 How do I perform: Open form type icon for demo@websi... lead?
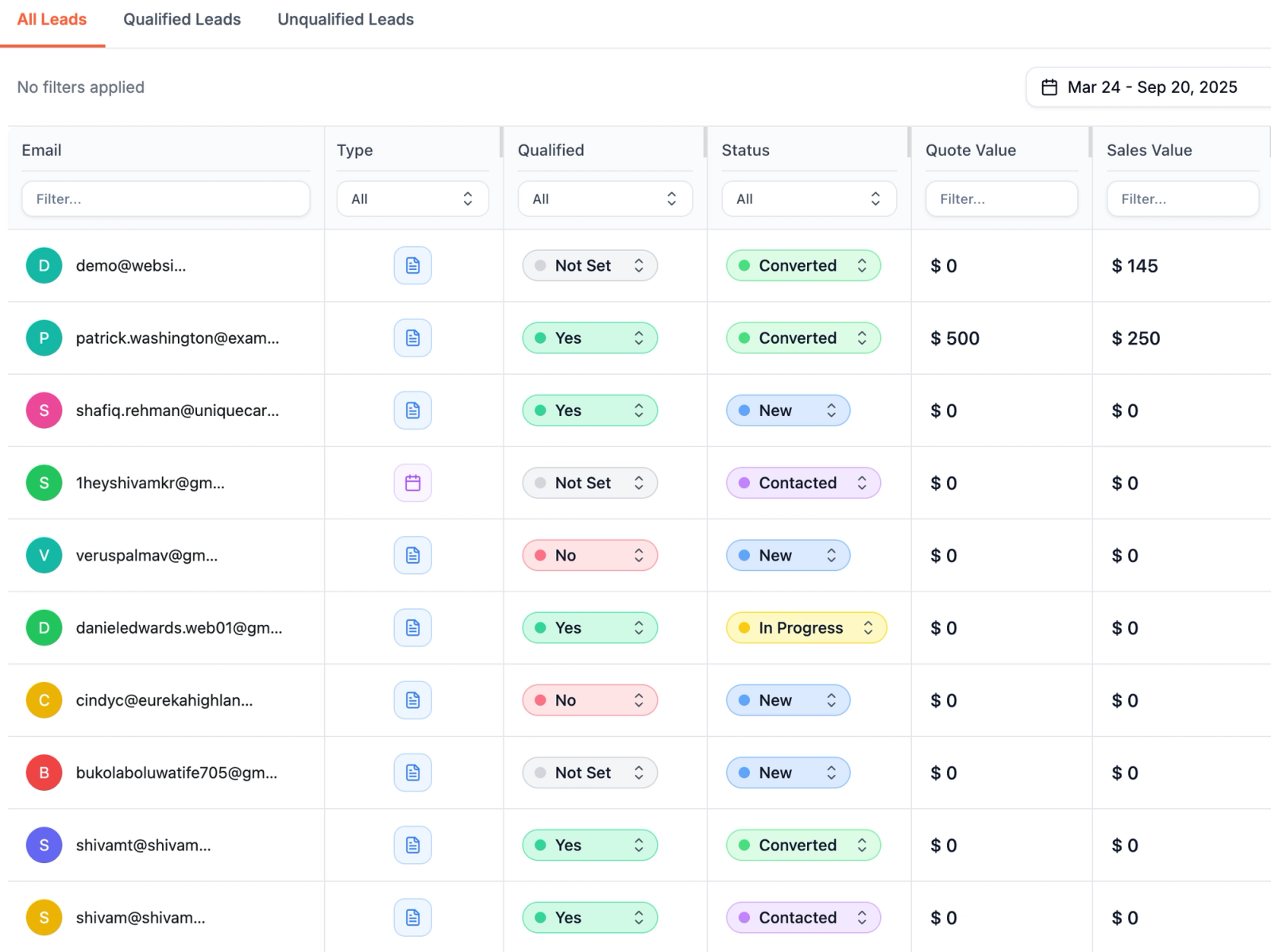pyautogui.click(x=412, y=265)
